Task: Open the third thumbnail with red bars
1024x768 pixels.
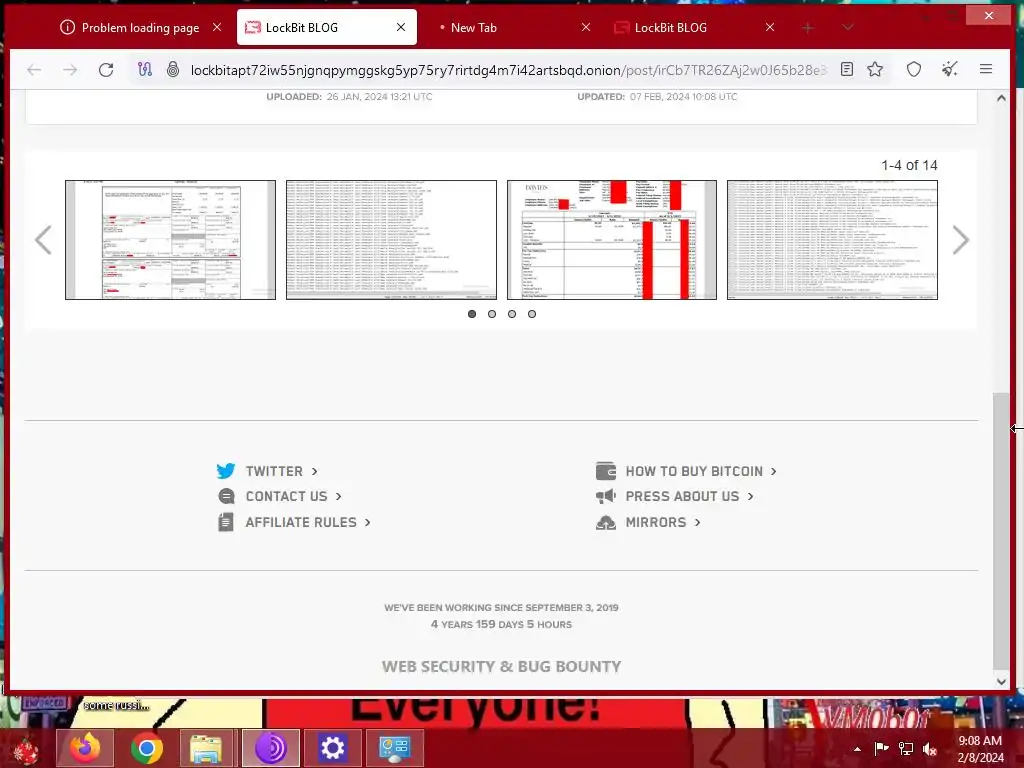Action: (612, 240)
